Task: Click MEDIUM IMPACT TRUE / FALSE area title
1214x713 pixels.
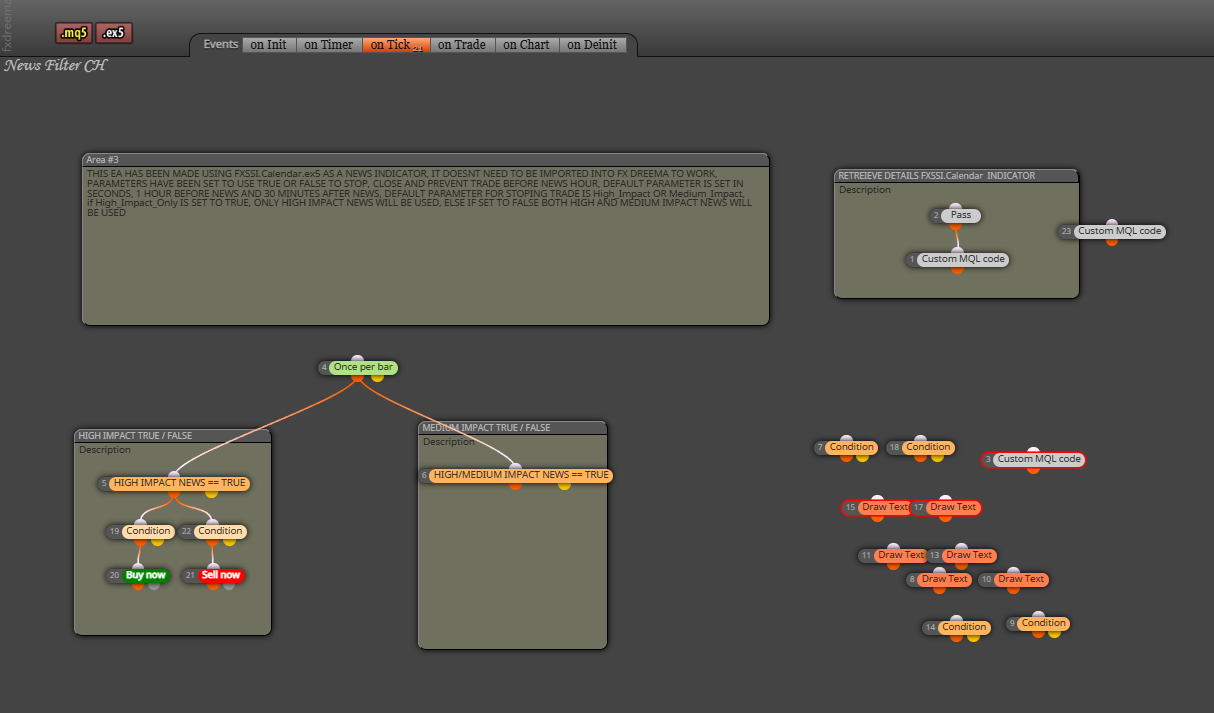Action: tap(513, 428)
